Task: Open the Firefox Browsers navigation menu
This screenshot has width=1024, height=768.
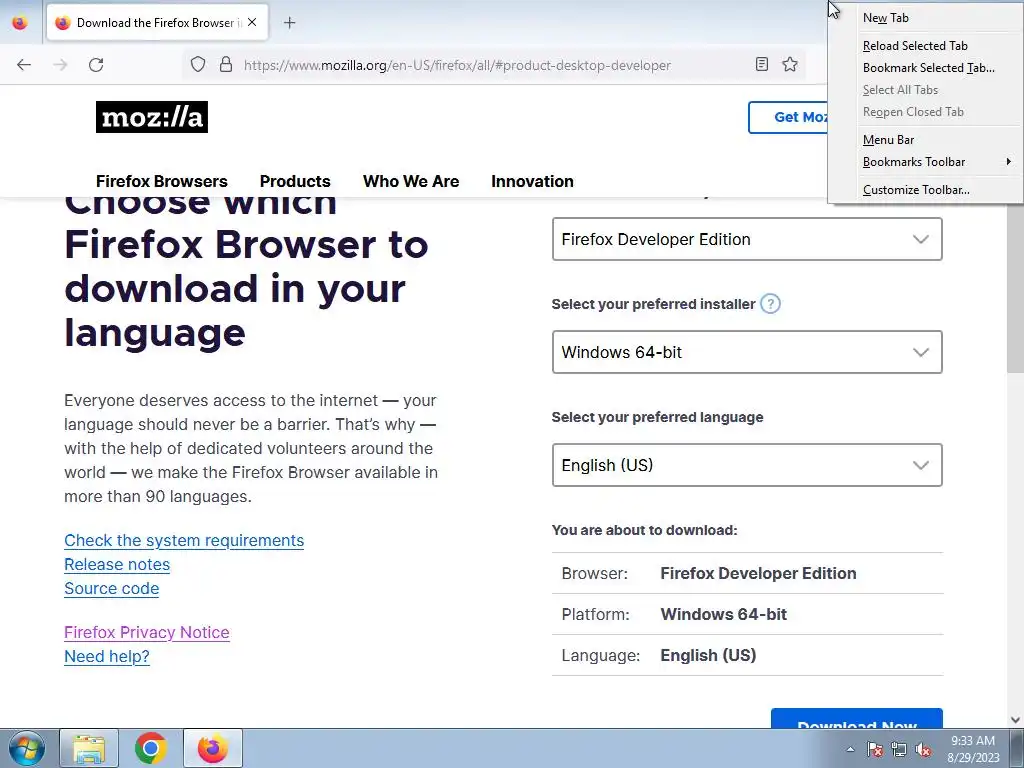Action: pyautogui.click(x=161, y=181)
